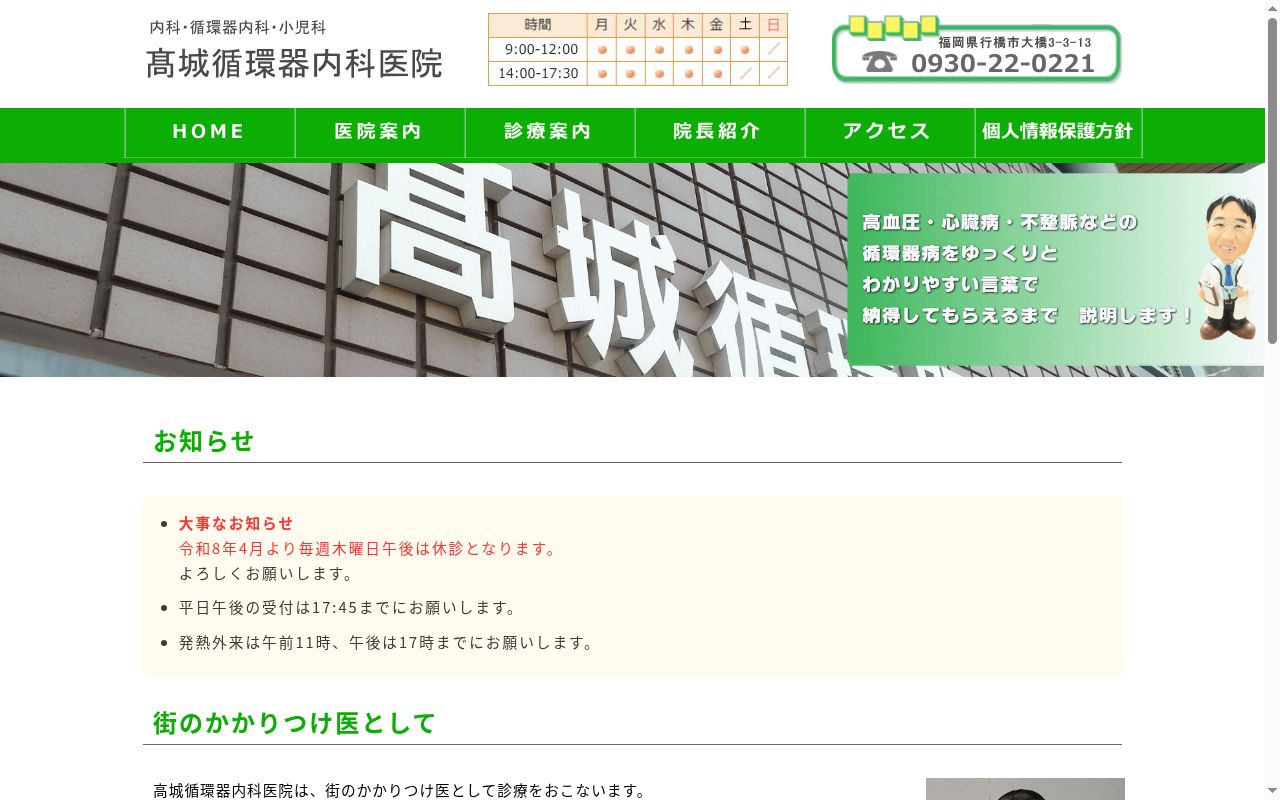The width and height of the screenshot is (1280, 800).
Task: Click the お知らせ heading
Action: (x=204, y=441)
